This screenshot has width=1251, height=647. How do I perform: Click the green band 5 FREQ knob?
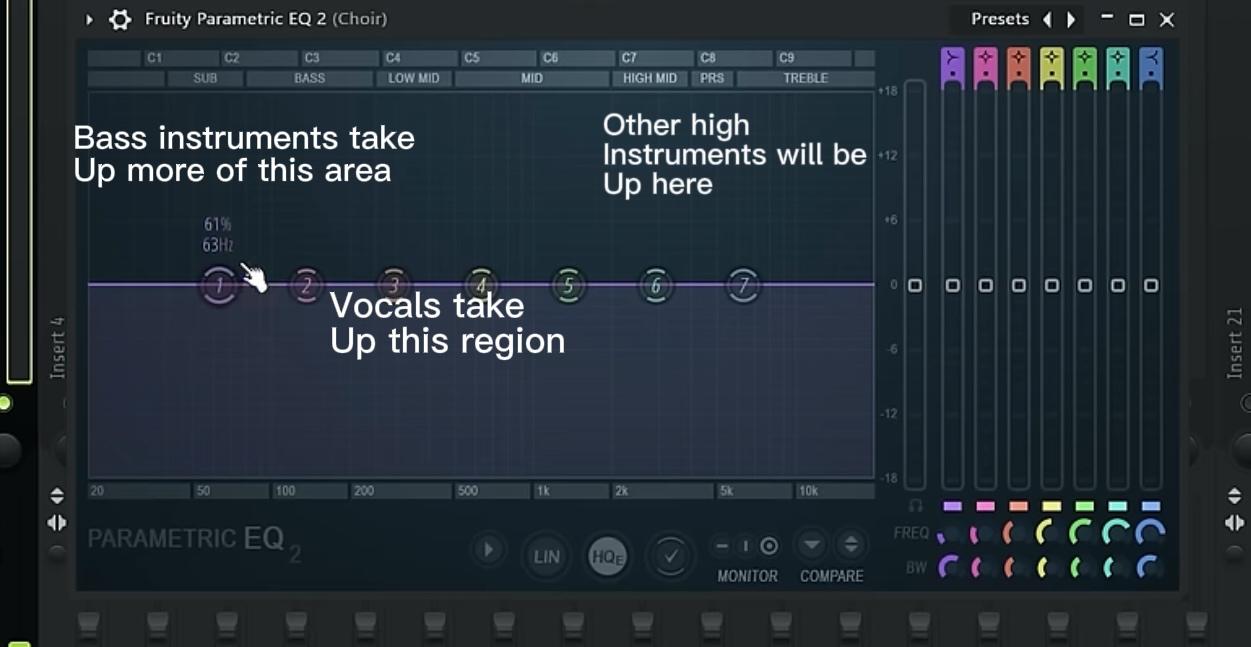pyautogui.click(x=1085, y=534)
